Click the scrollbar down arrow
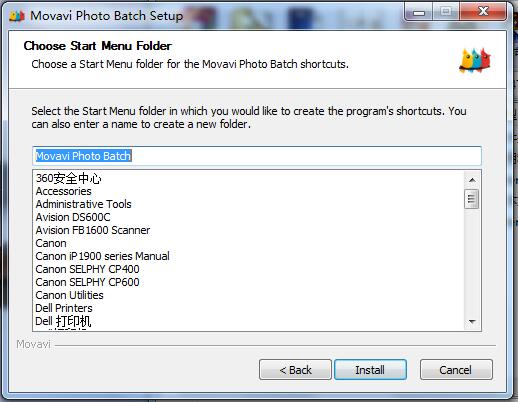The width and height of the screenshot is (518, 402). [472, 322]
